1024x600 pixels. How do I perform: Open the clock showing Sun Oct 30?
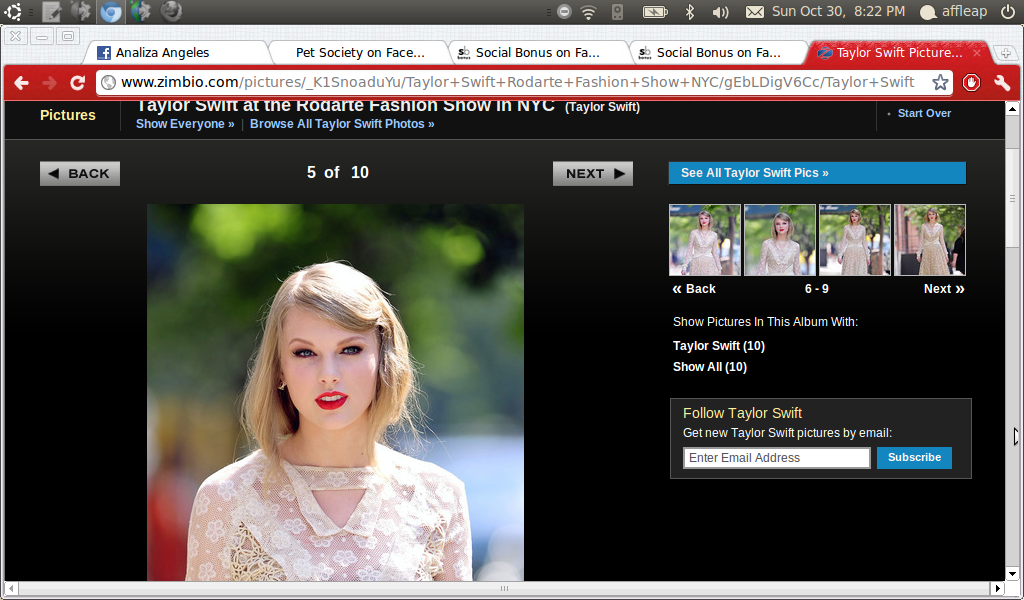[x=839, y=11]
